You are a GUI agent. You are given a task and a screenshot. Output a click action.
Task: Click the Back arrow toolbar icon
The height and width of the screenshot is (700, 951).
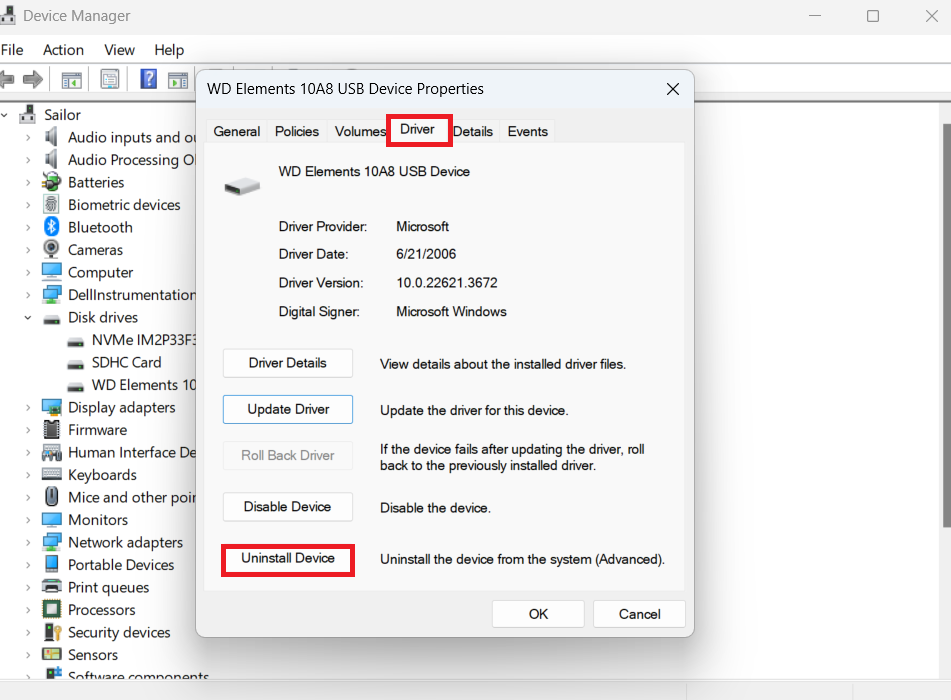7,79
